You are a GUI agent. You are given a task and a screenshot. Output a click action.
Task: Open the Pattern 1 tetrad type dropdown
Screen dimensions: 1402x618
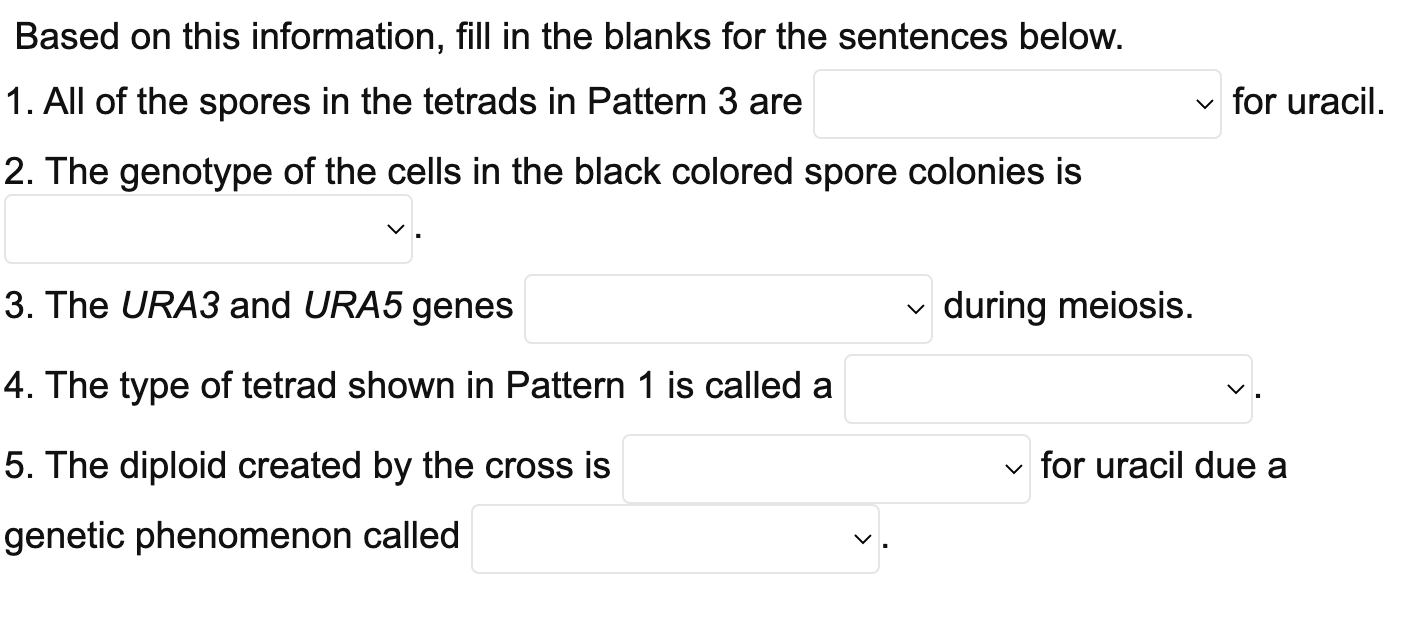point(1047,388)
